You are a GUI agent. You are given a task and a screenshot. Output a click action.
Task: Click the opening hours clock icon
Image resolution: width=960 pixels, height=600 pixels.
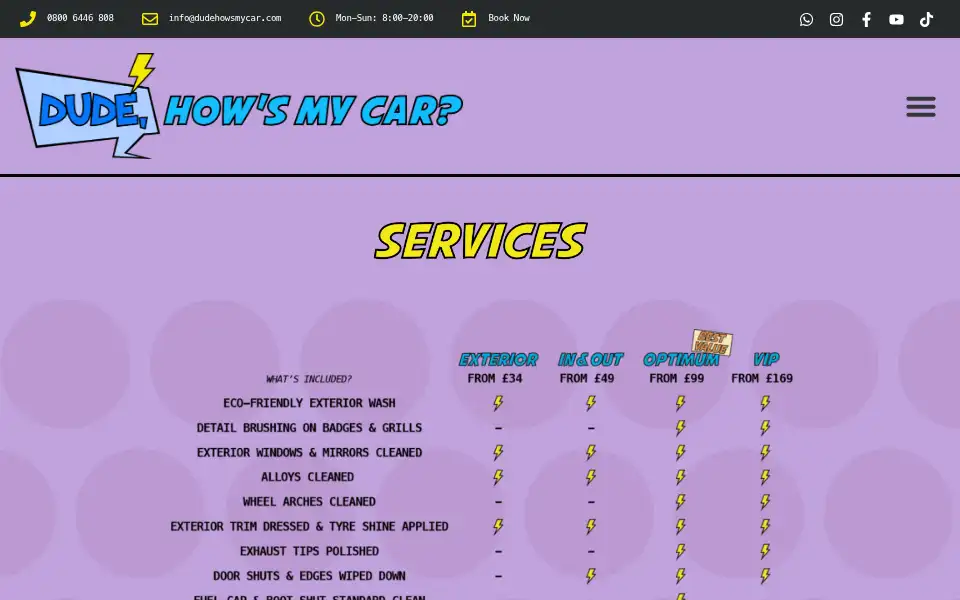317,19
